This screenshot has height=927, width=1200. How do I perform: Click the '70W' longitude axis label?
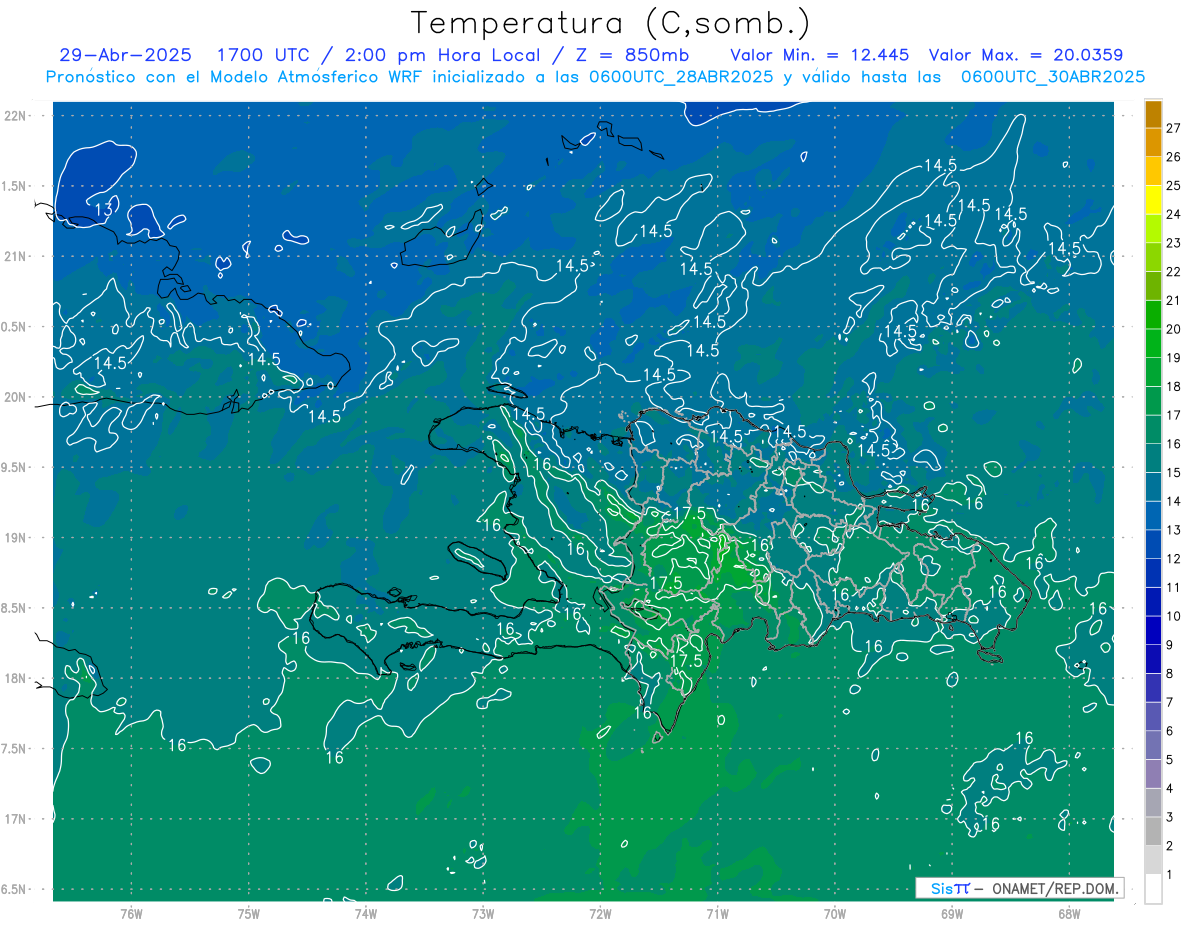(x=835, y=913)
